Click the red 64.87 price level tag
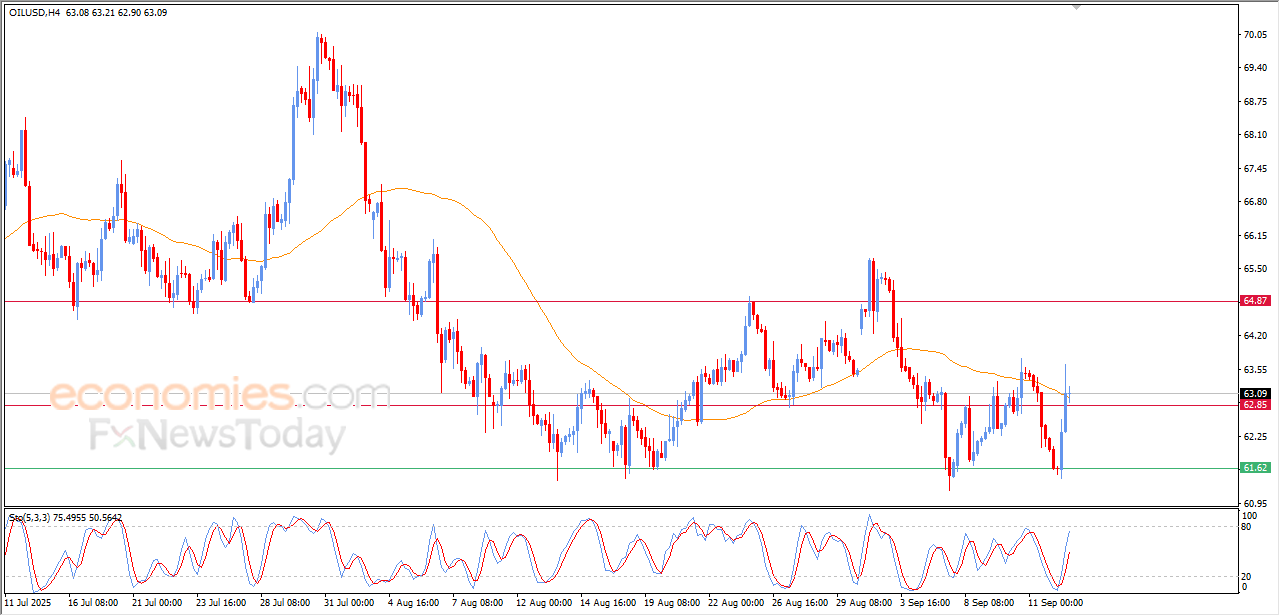 [1255, 300]
